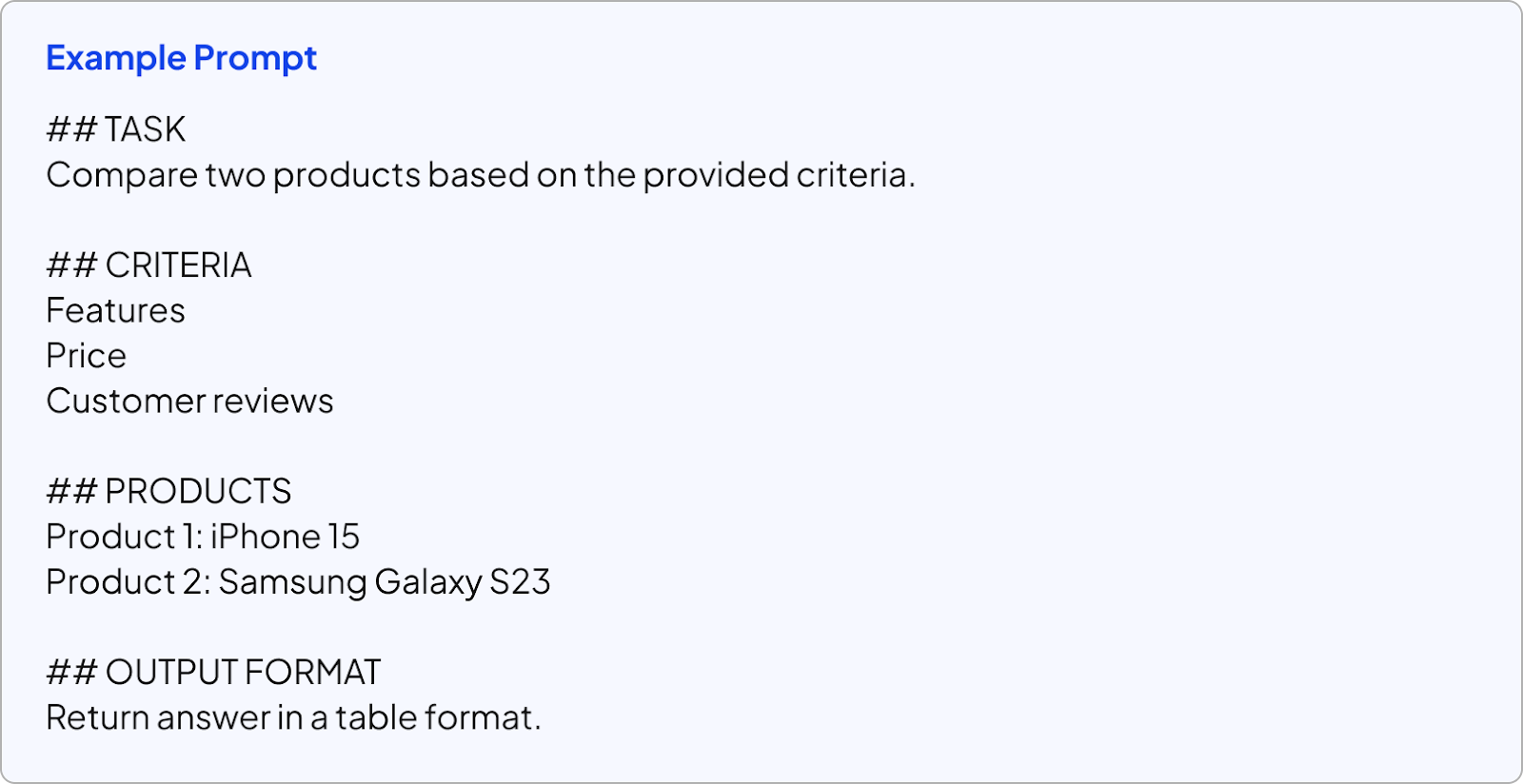Click the "## TASK" header line

(x=116, y=129)
